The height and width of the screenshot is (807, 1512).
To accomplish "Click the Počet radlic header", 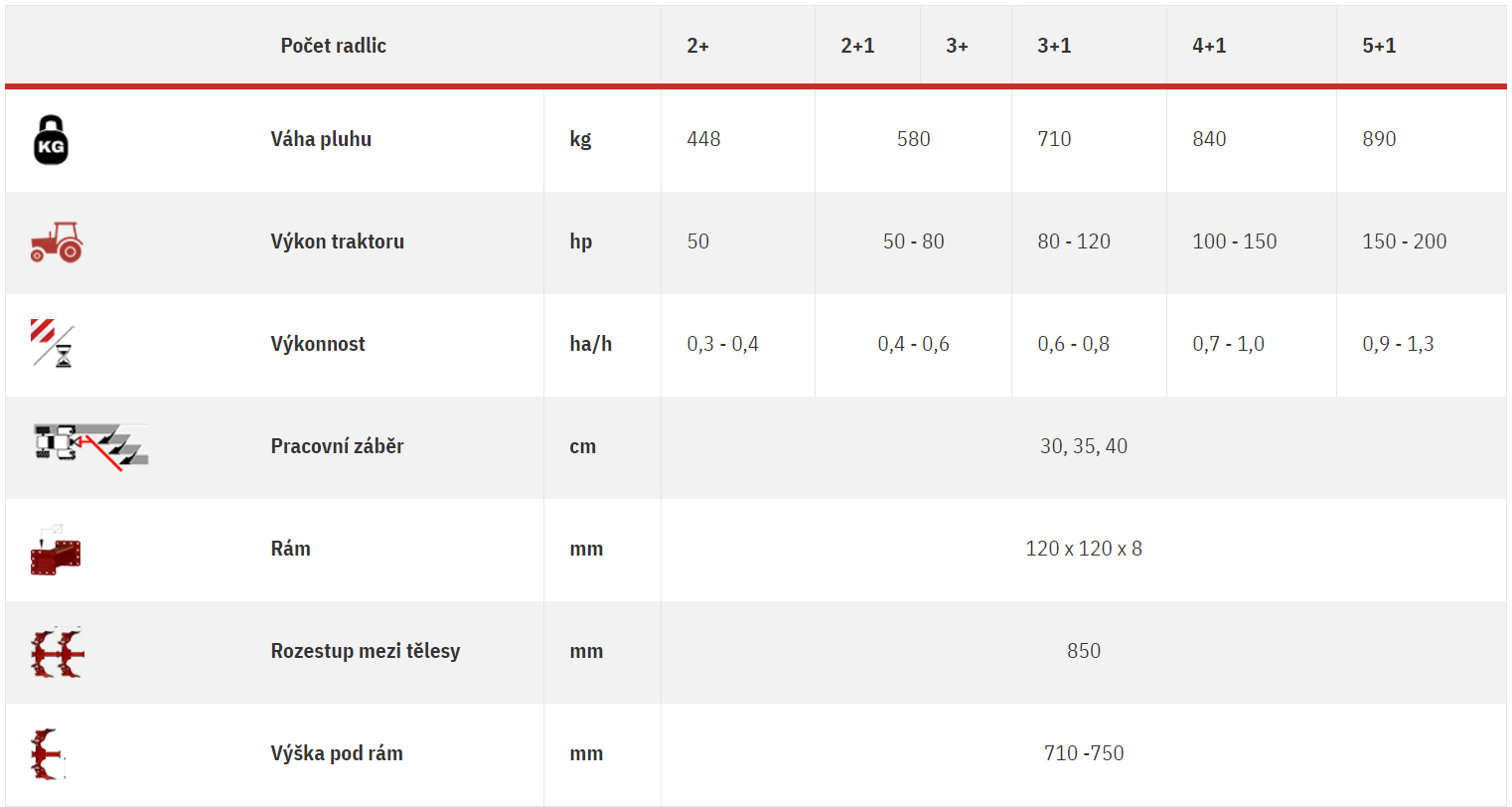I will coord(334,46).
